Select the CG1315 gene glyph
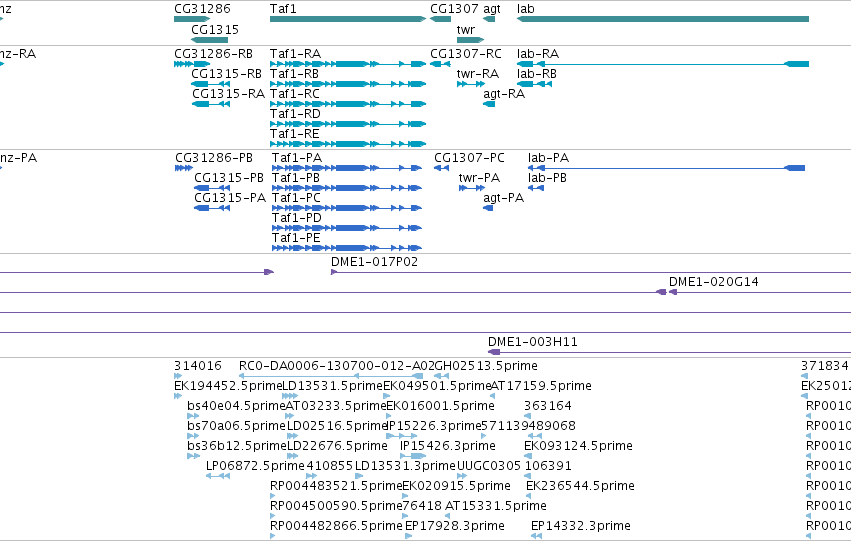The width and height of the screenshot is (851, 541). click(209, 40)
